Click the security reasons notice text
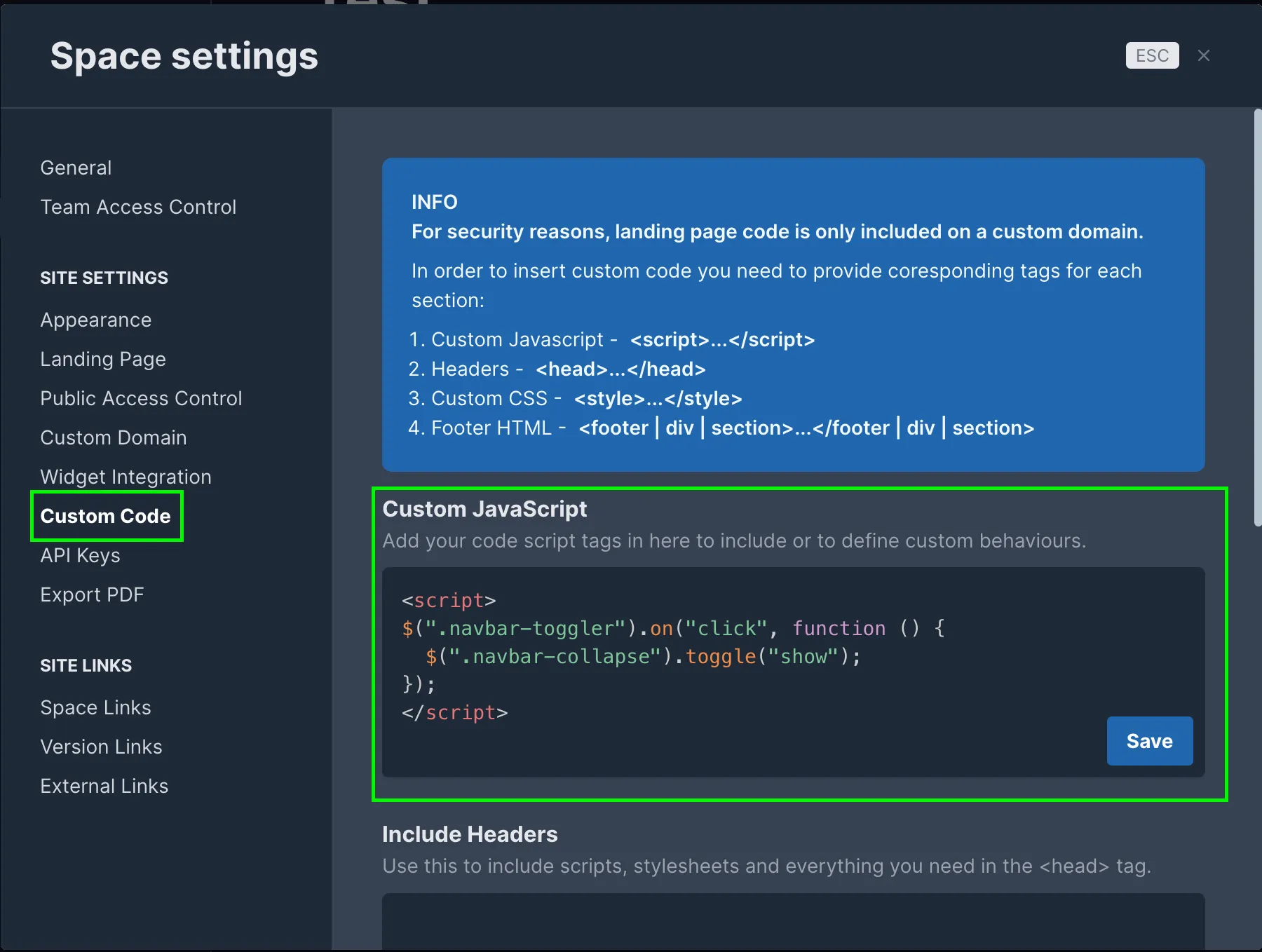Screen dimensions: 1262x952 click(x=777, y=231)
